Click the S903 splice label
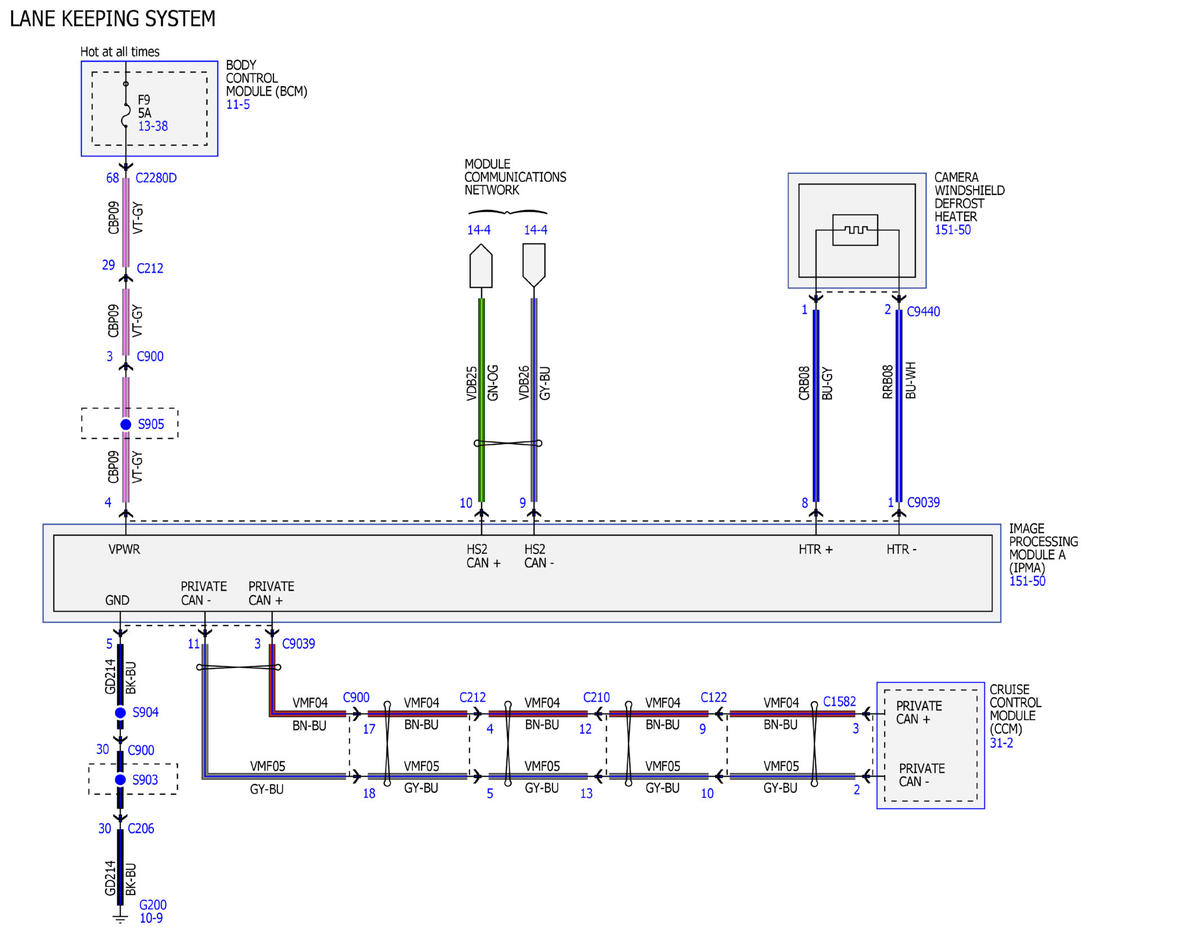Image resolution: width=1200 pixels, height=927 pixels. 146,779
